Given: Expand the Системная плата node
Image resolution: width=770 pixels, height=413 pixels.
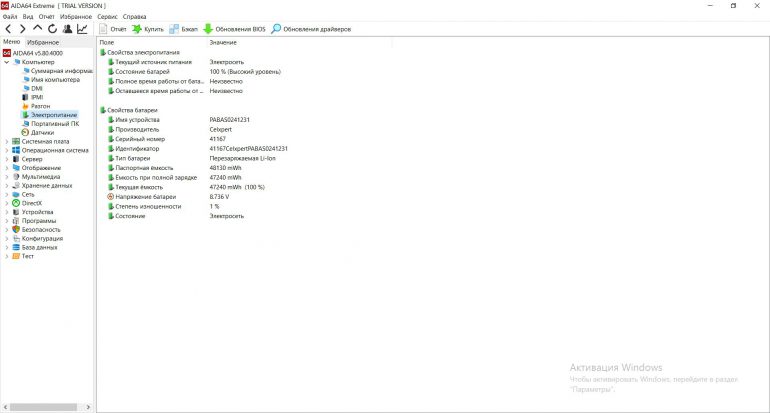Looking at the screenshot, I should pyautogui.click(x=6, y=141).
